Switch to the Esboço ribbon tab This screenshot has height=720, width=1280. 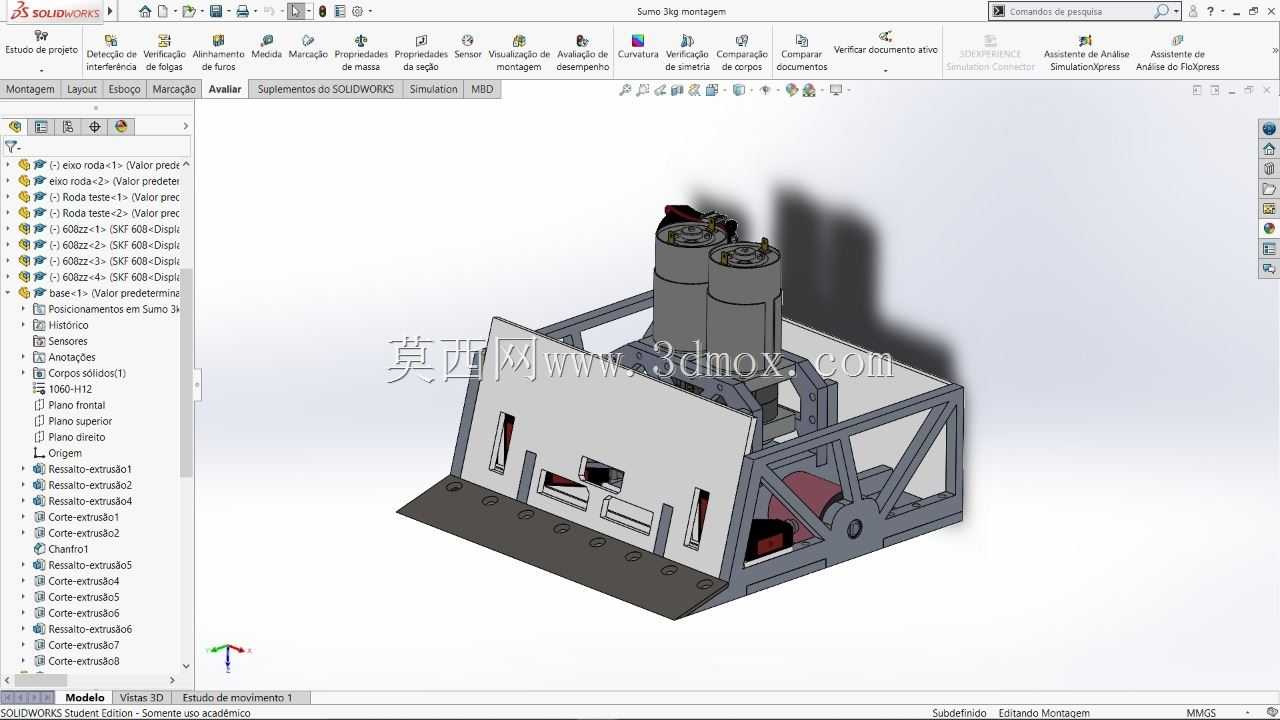pyautogui.click(x=125, y=89)
